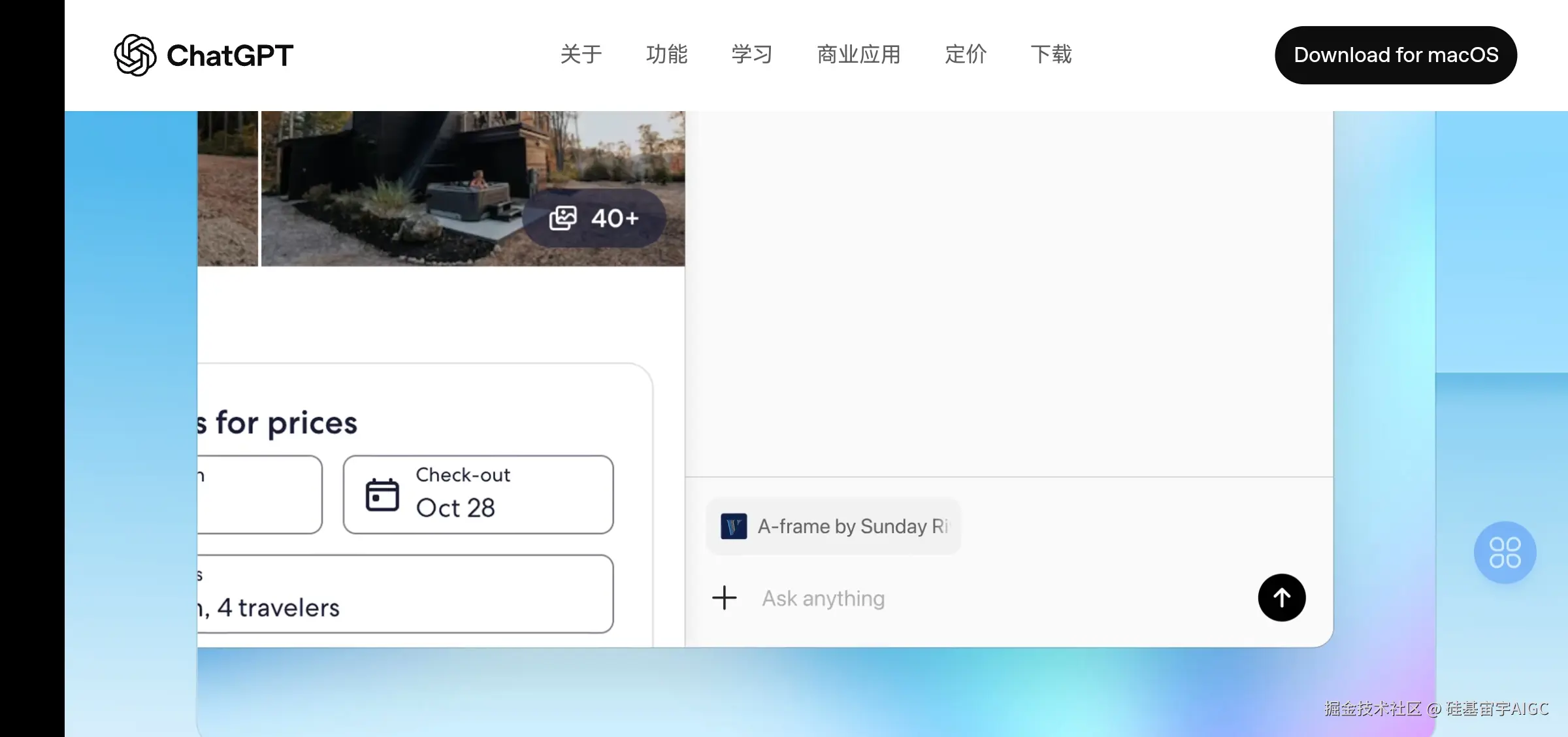This screenshot has height=737, width=1568.
Task: Select the 功能 navigation item
Action: pos(667,55)
